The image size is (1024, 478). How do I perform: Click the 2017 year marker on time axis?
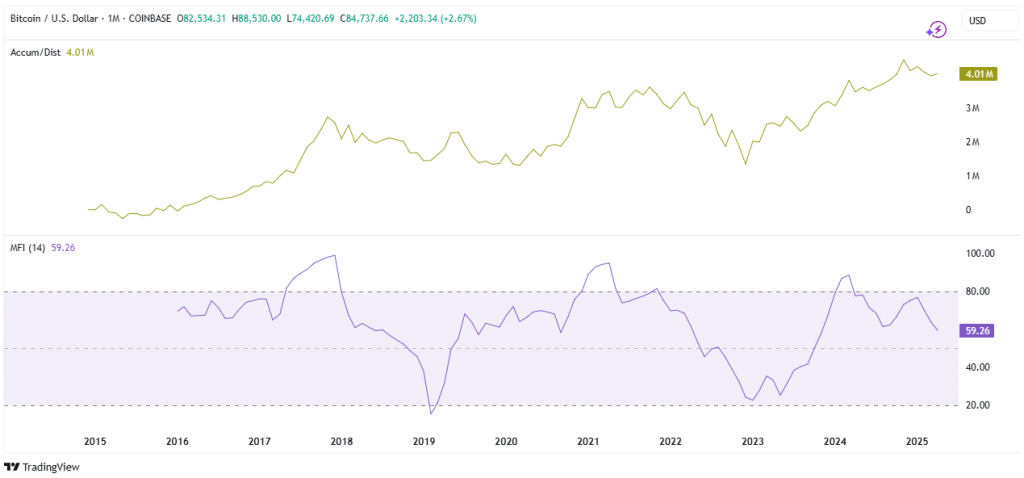(x=259, y=441)
